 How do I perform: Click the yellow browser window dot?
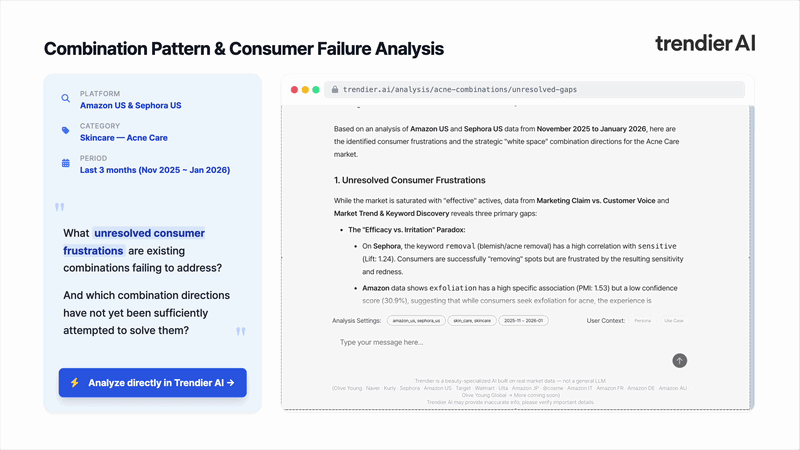pyautogui.click(x=305, y=90)
